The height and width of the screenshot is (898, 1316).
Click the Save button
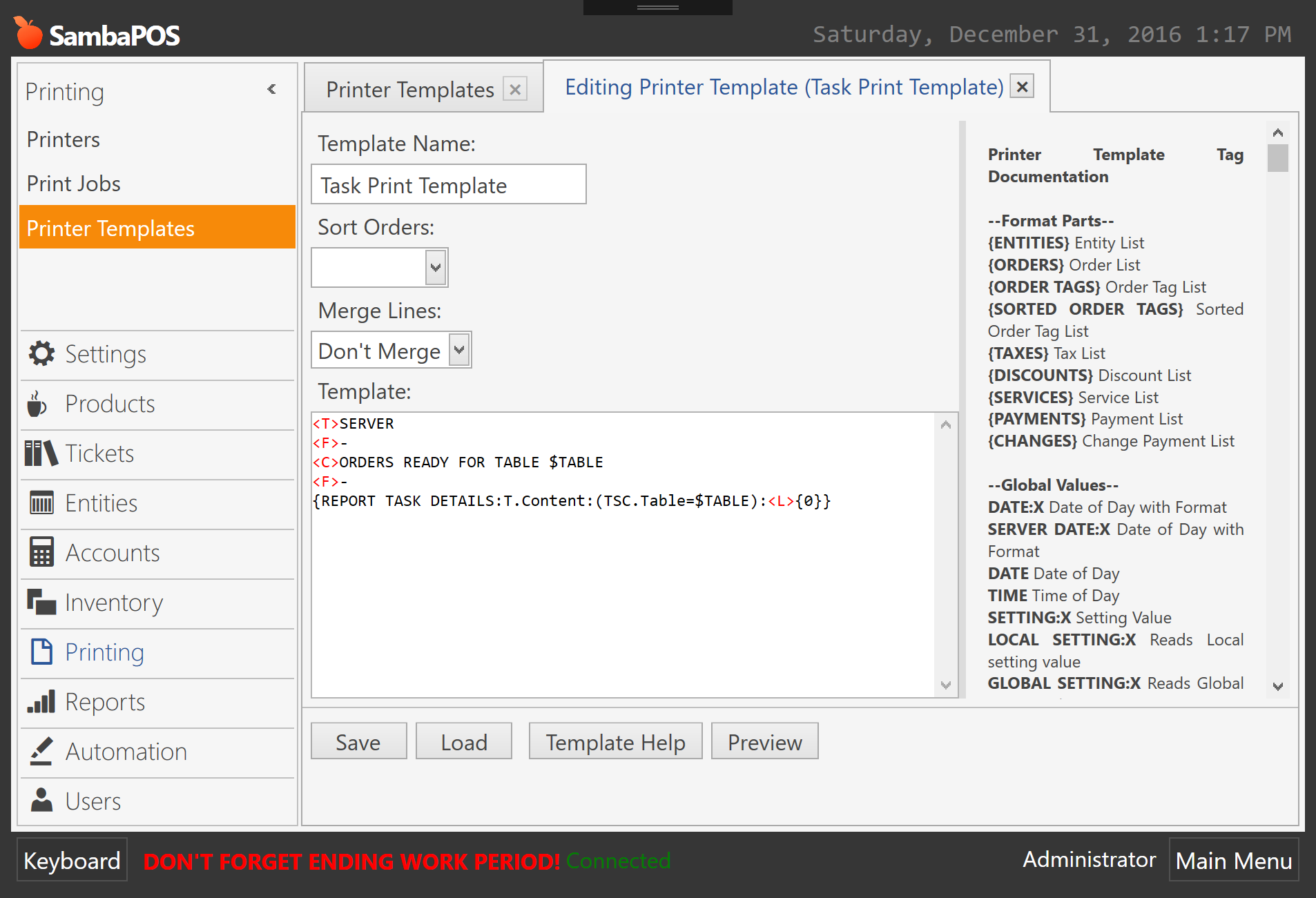pyautogui.click(x=358, y=741)
